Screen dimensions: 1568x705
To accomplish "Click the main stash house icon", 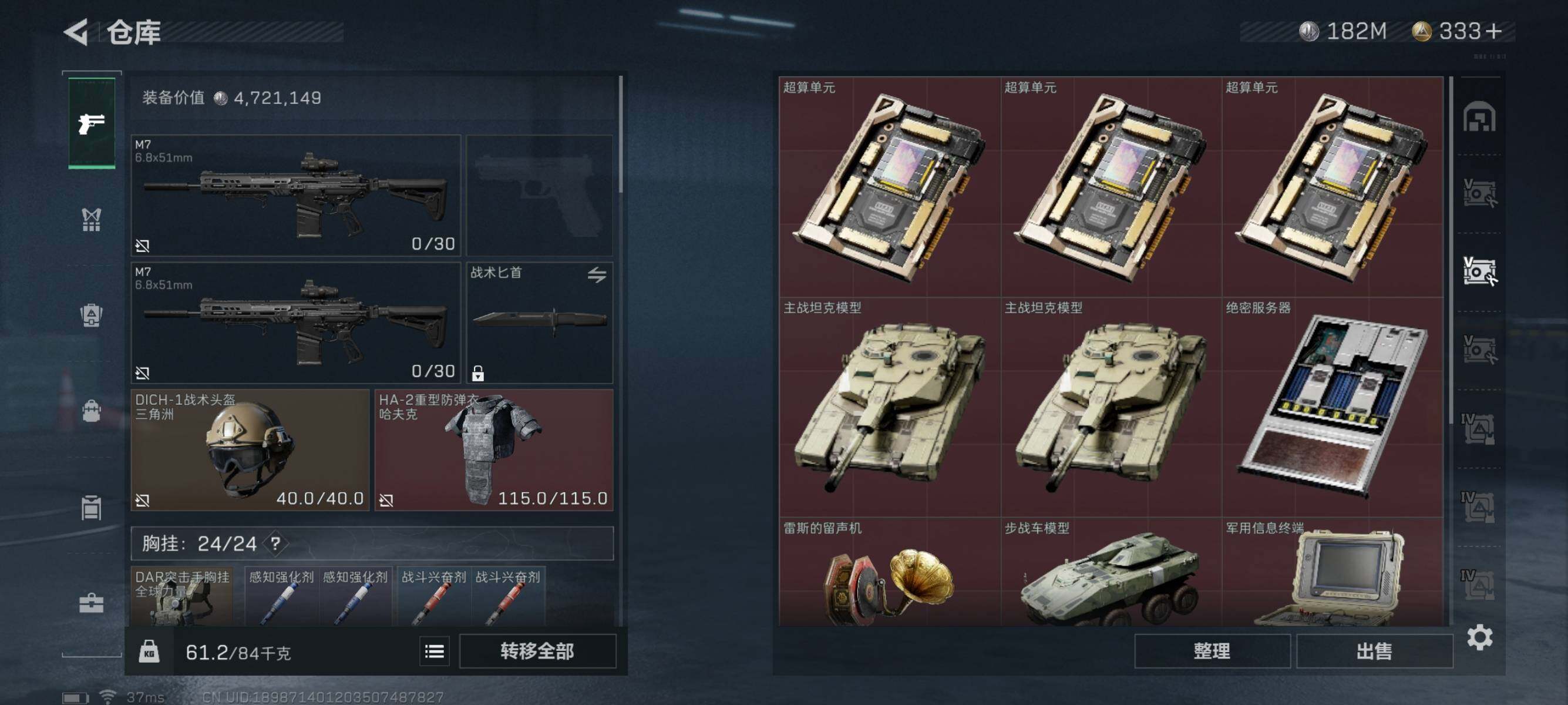I will [x=1479, y=117].
